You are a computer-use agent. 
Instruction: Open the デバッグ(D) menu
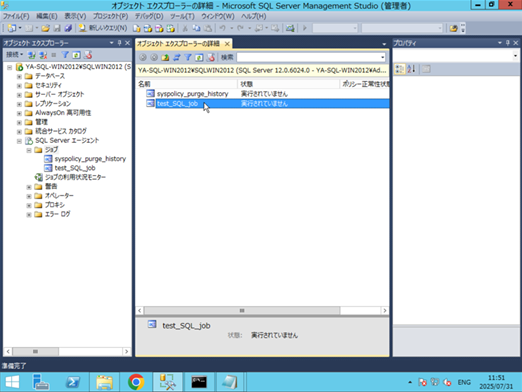click(x=149, y=16)
